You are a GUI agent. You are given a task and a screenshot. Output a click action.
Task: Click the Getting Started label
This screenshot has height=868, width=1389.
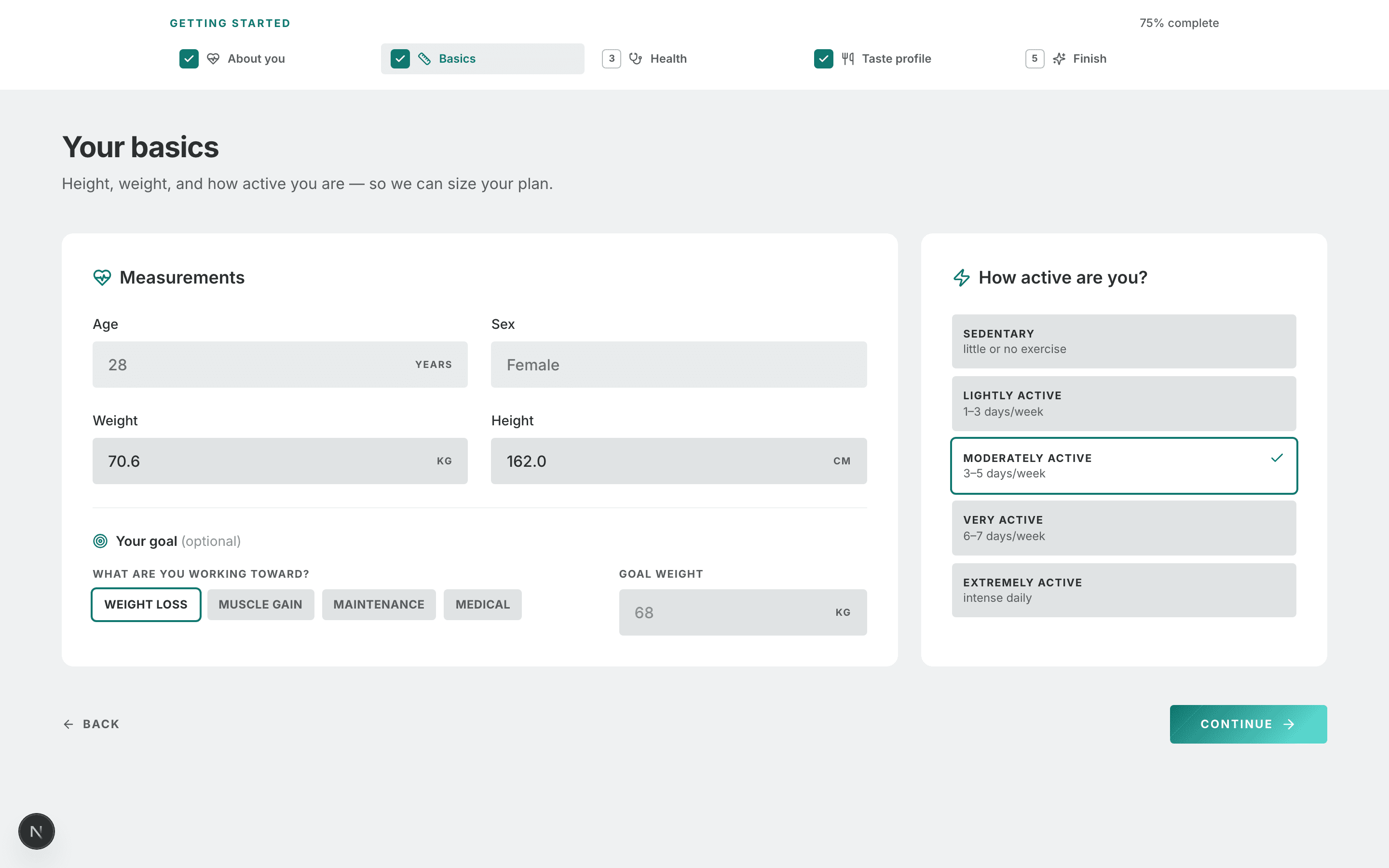click(230, 23)
